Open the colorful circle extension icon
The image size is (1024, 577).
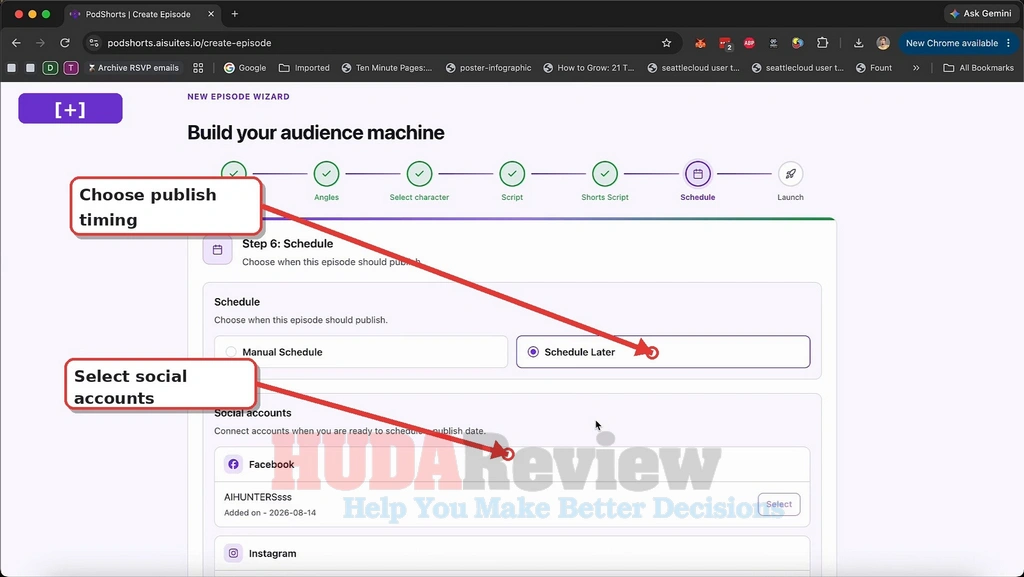tap(797, 43)
